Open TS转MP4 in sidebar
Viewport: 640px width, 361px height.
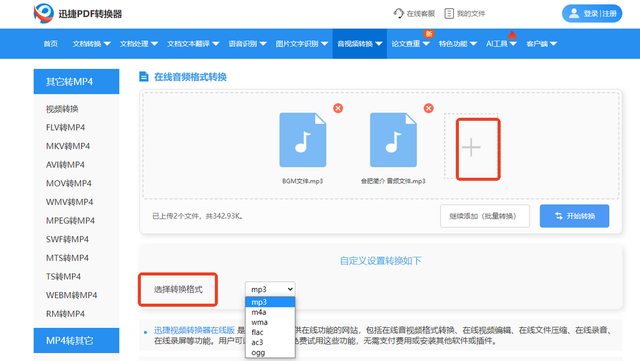63,277
